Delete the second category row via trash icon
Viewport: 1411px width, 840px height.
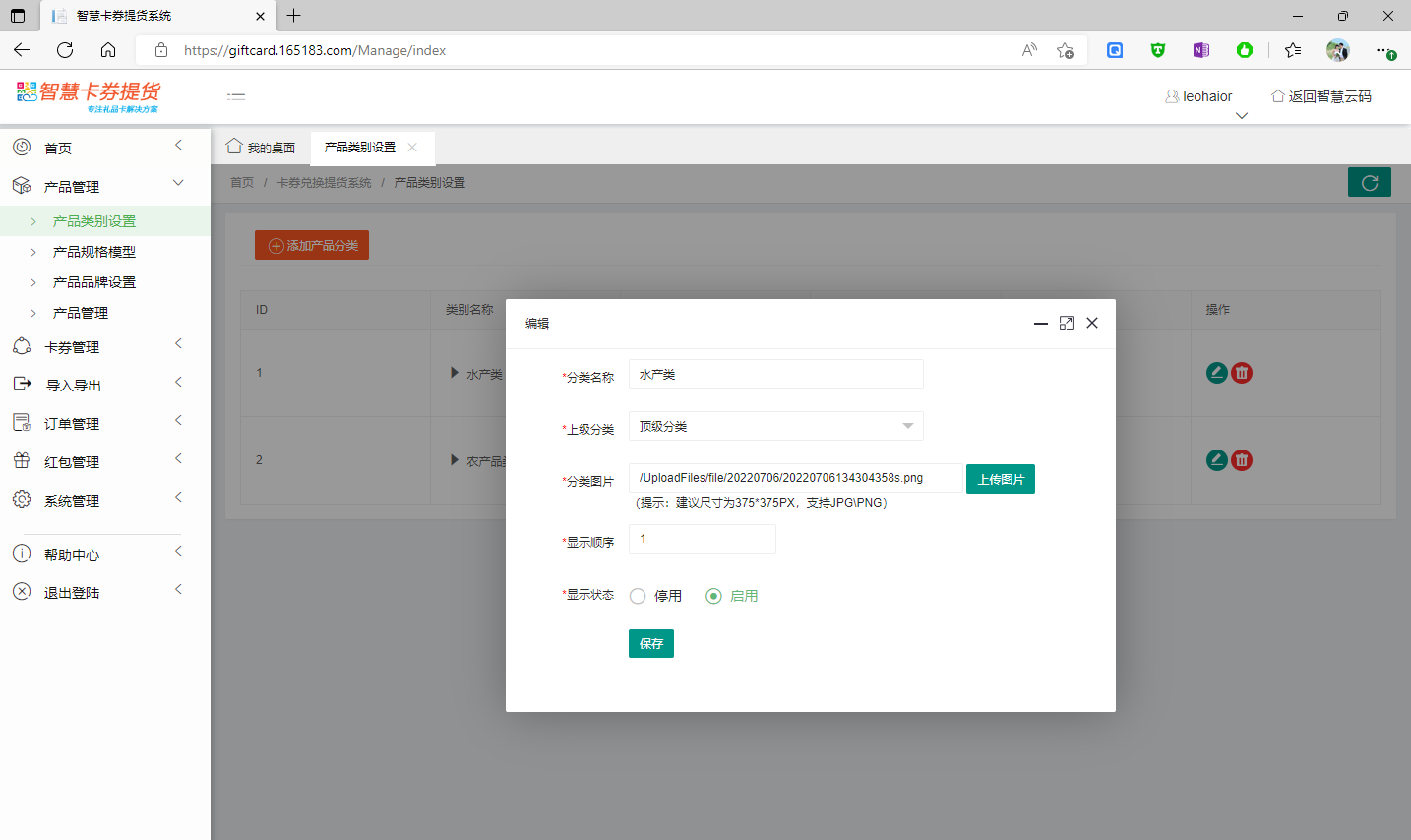click(x=1242, y=460)
